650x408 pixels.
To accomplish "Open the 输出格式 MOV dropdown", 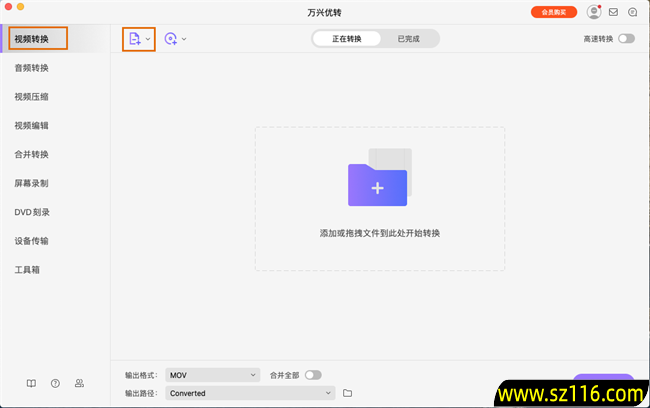I will click(x=212, y=375).
